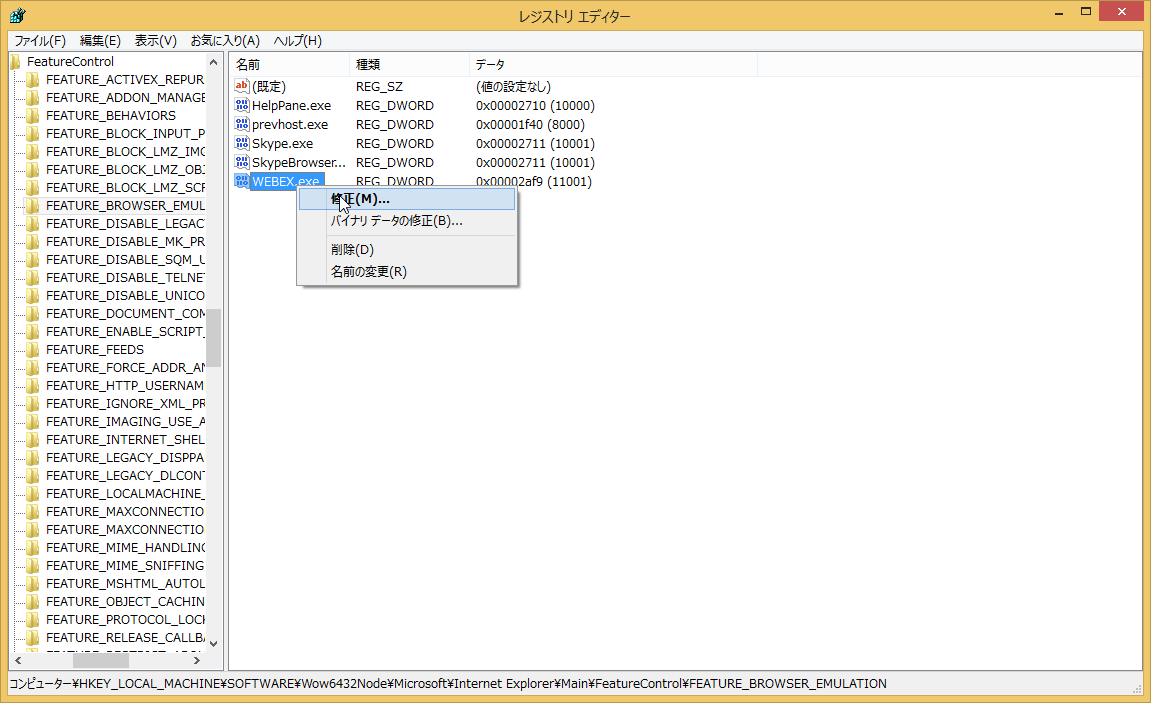Click the FEATURE_BROWSER_EMUL folder icon
Viewport: 1151px width, 703px height.
pyautogui.click(x=32, y=205)
